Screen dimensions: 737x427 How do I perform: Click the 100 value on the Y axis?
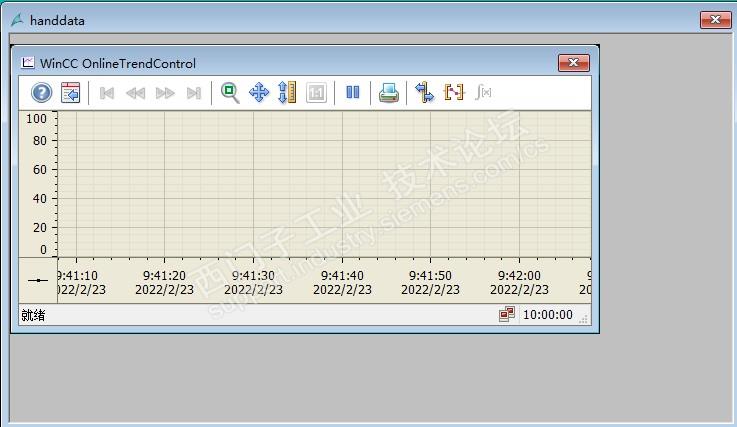coord(36,119)
